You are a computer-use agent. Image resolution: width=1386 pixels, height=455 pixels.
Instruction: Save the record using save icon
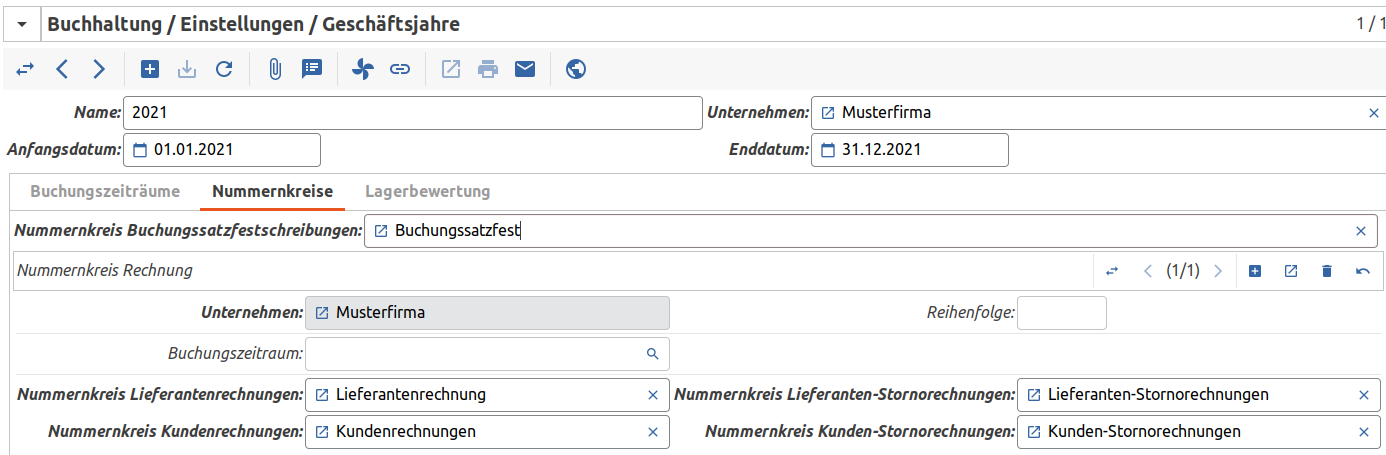[x=187, y=69]
